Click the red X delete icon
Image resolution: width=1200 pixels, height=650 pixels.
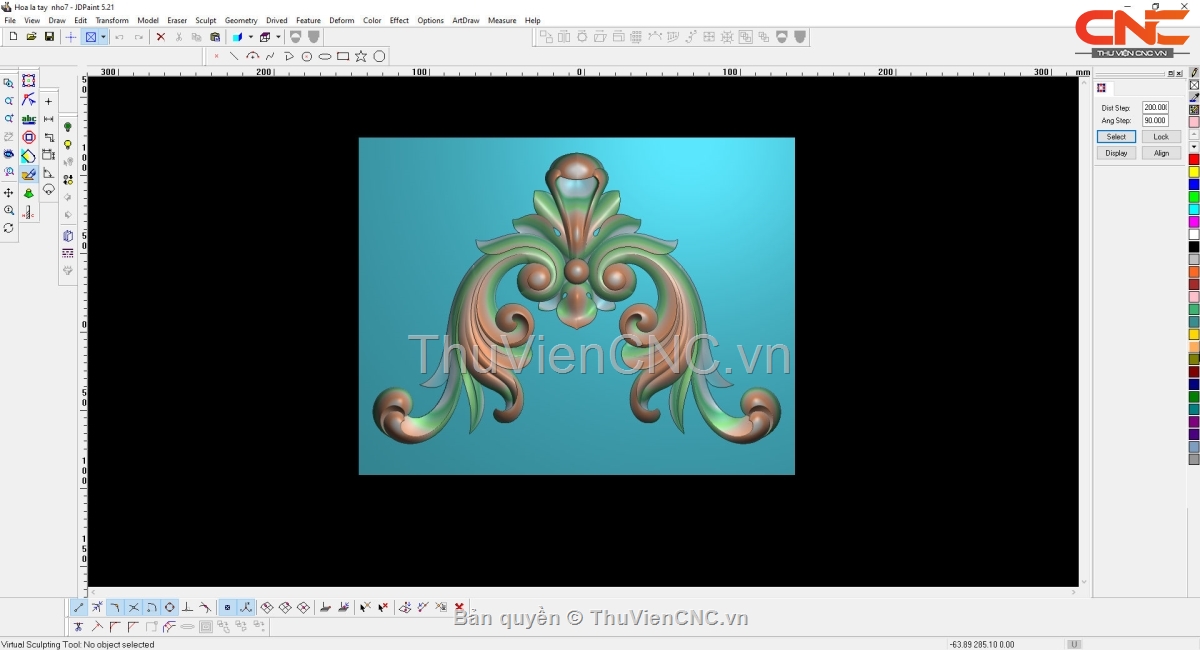[160, 37]
